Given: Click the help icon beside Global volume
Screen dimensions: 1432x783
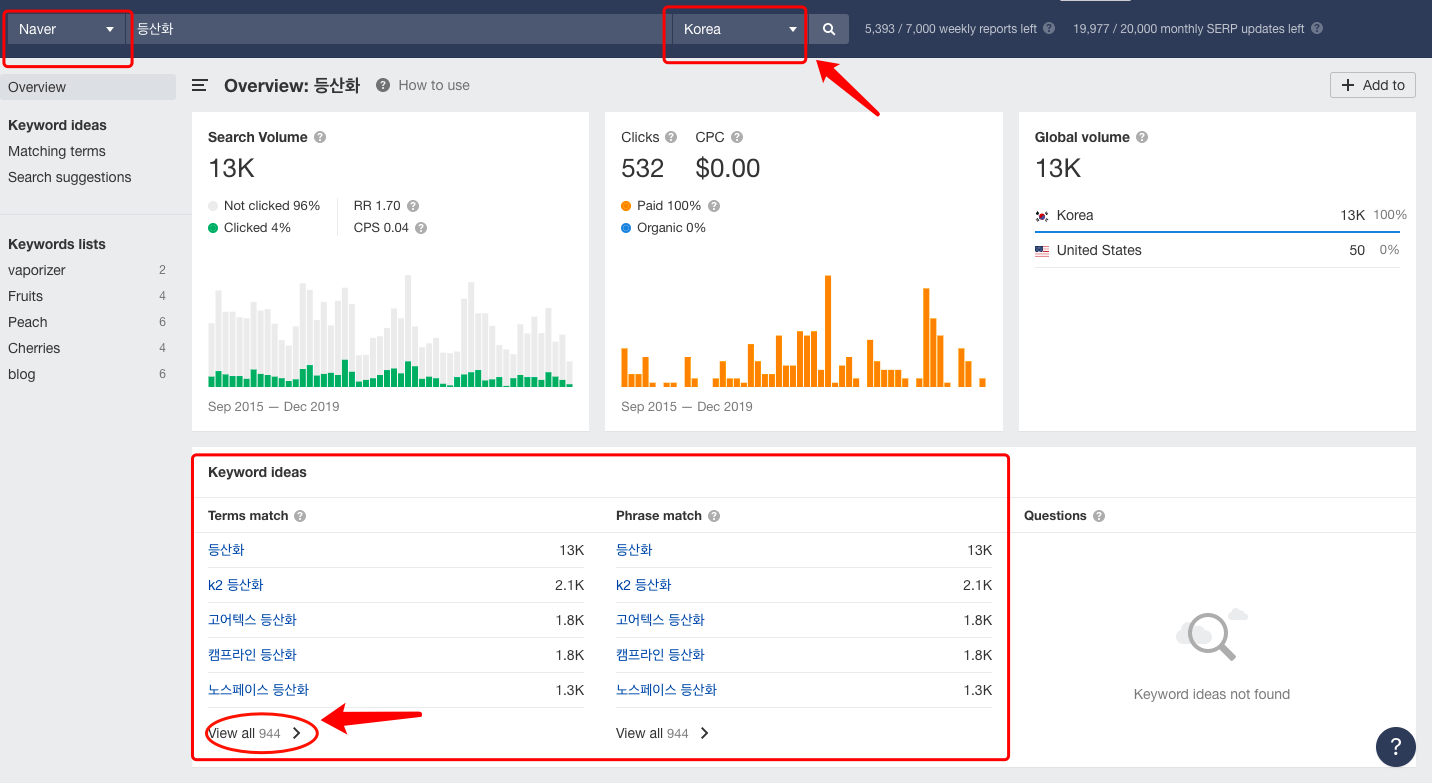Looking at the screenshot, I should pyautogui.click(x=1142, y=138).
